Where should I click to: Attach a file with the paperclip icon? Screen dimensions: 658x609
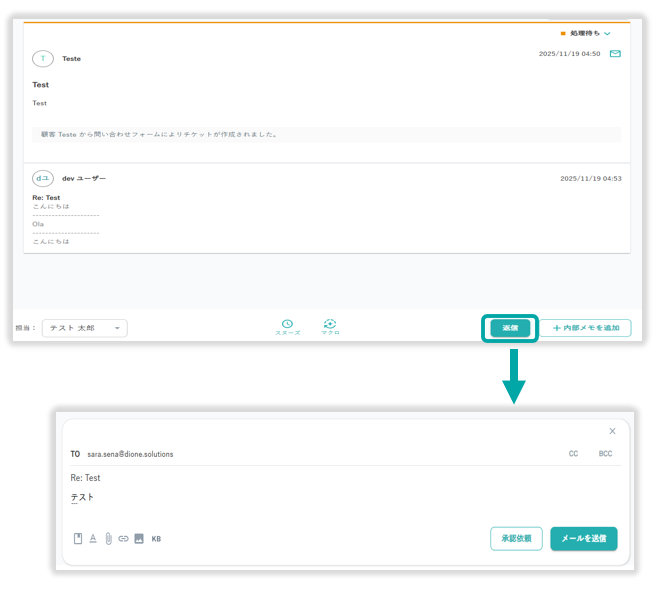[x=108, y=538]
